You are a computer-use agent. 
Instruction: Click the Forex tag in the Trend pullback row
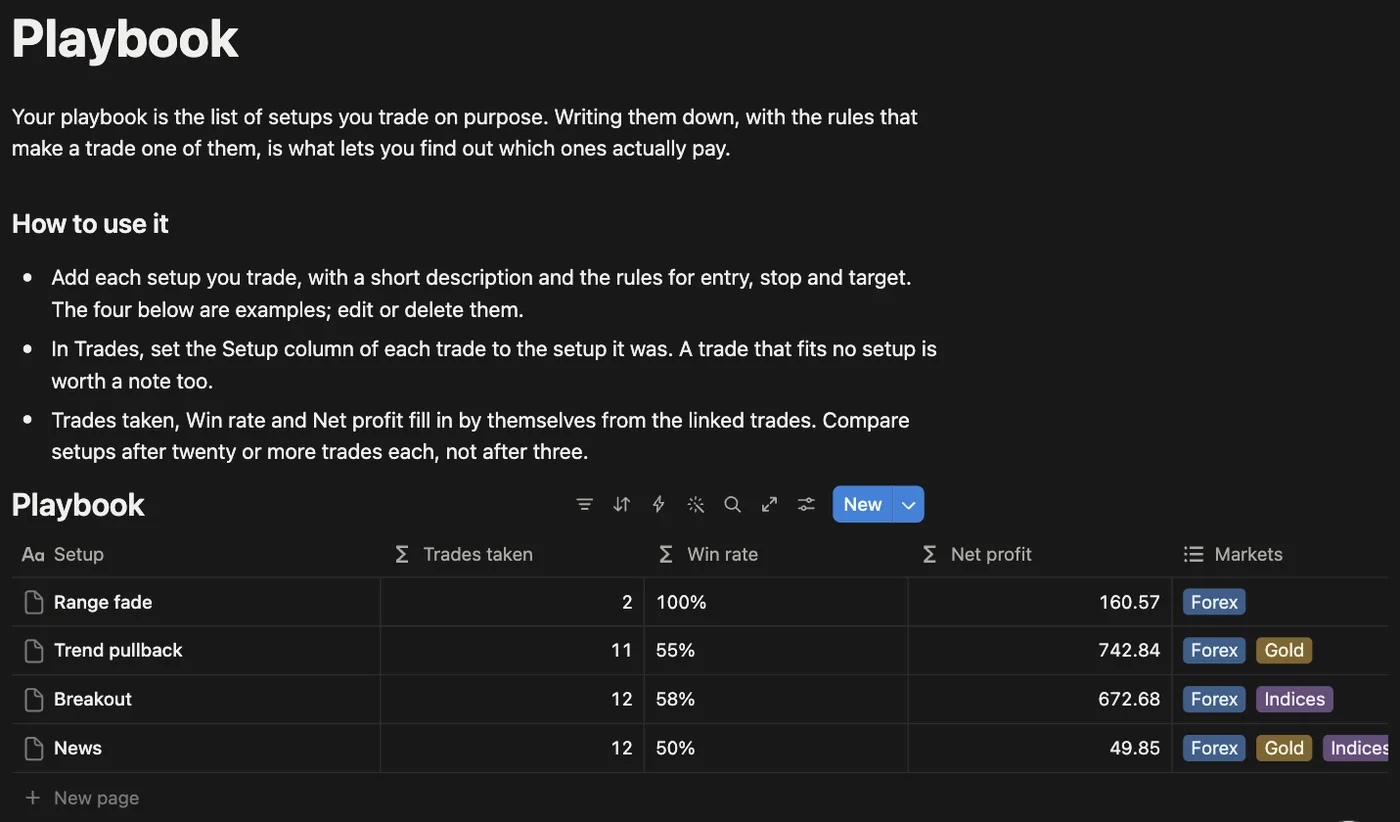[x=1214, y=650]
